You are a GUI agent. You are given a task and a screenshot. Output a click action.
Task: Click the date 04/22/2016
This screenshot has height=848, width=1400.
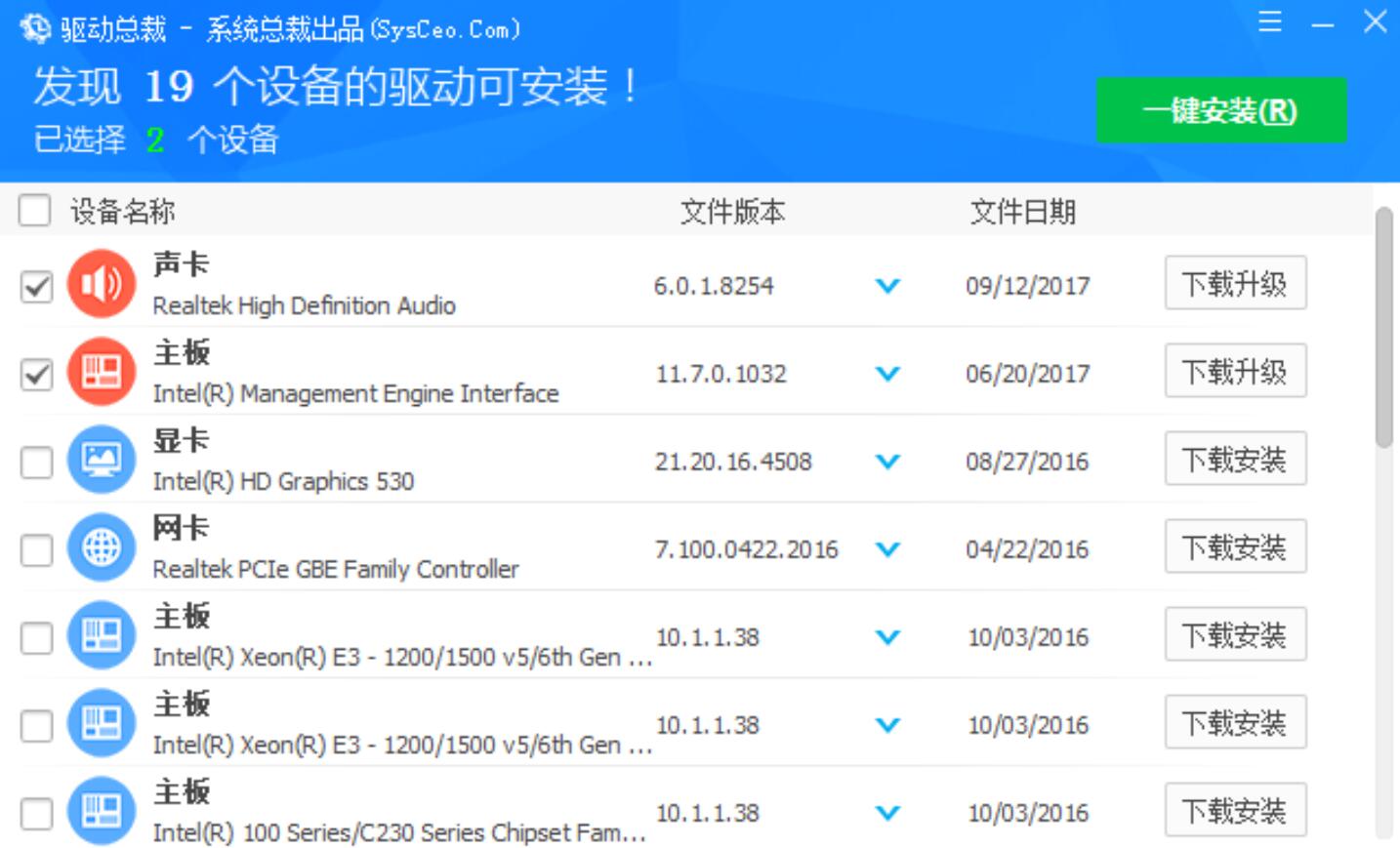tap(1027, 549)
